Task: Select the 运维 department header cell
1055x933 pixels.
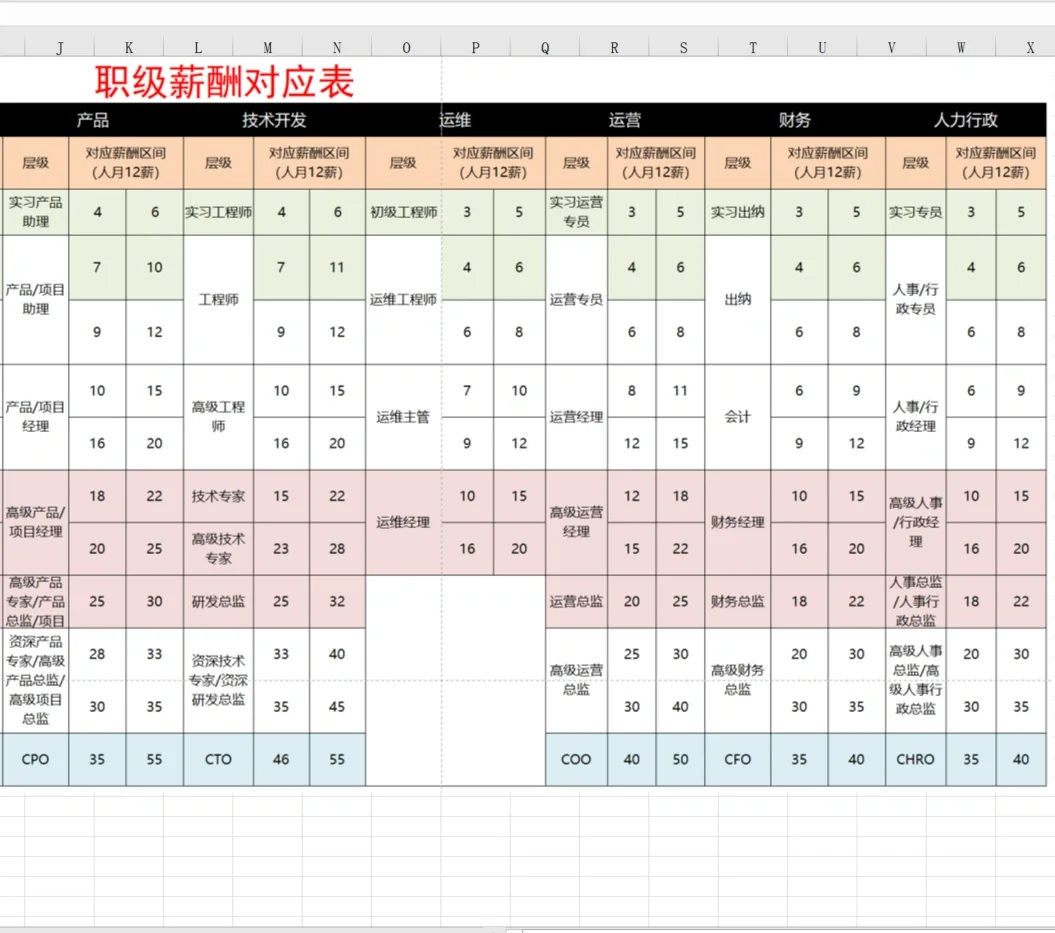Action: click(x=455, y=120)
